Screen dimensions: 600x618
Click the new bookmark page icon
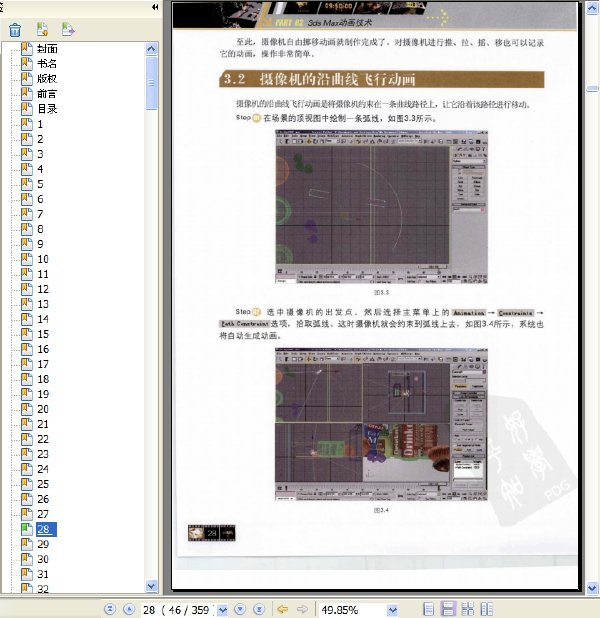(42, 29)
